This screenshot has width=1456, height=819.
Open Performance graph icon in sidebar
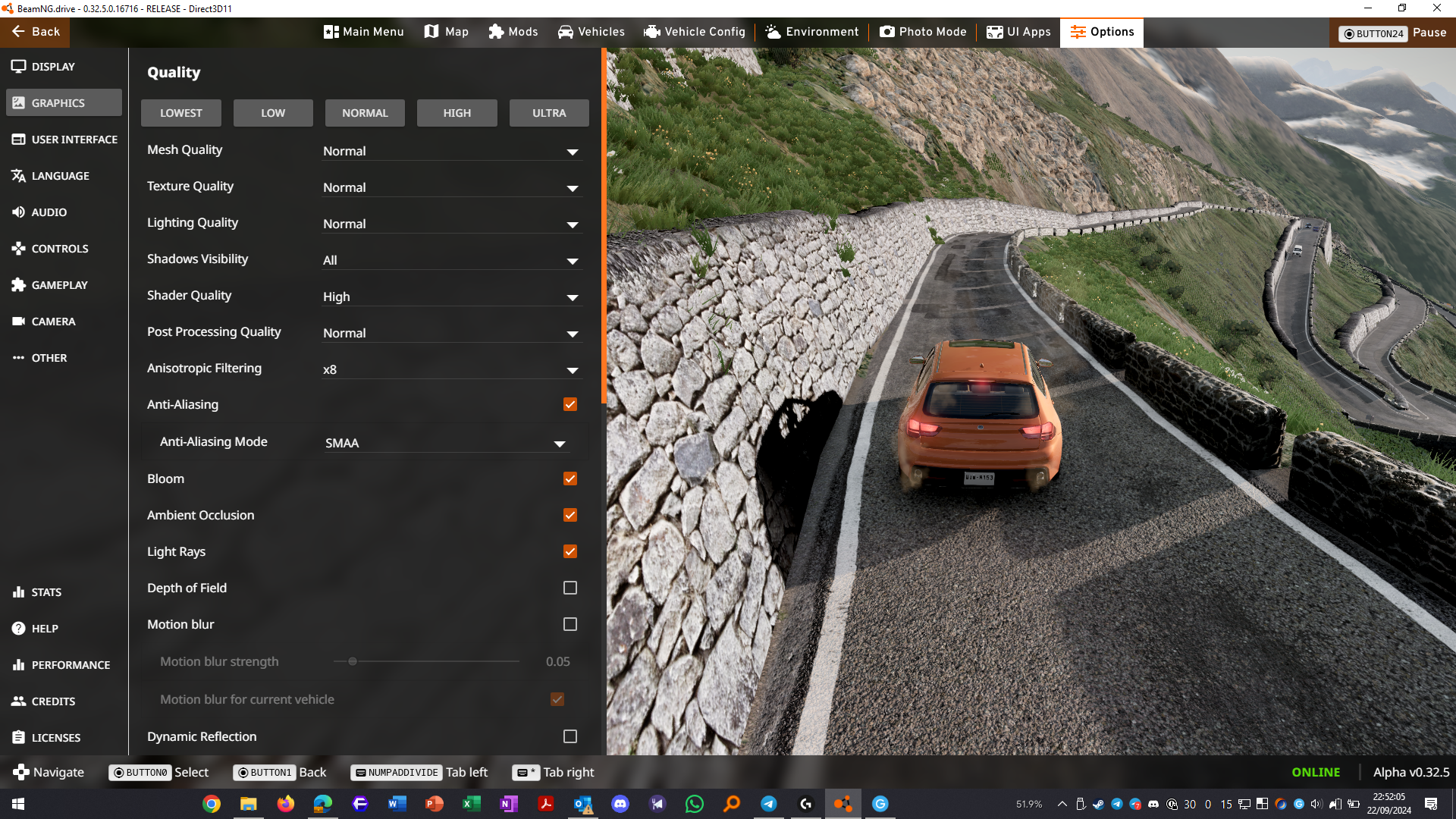[x=19, y=665]
